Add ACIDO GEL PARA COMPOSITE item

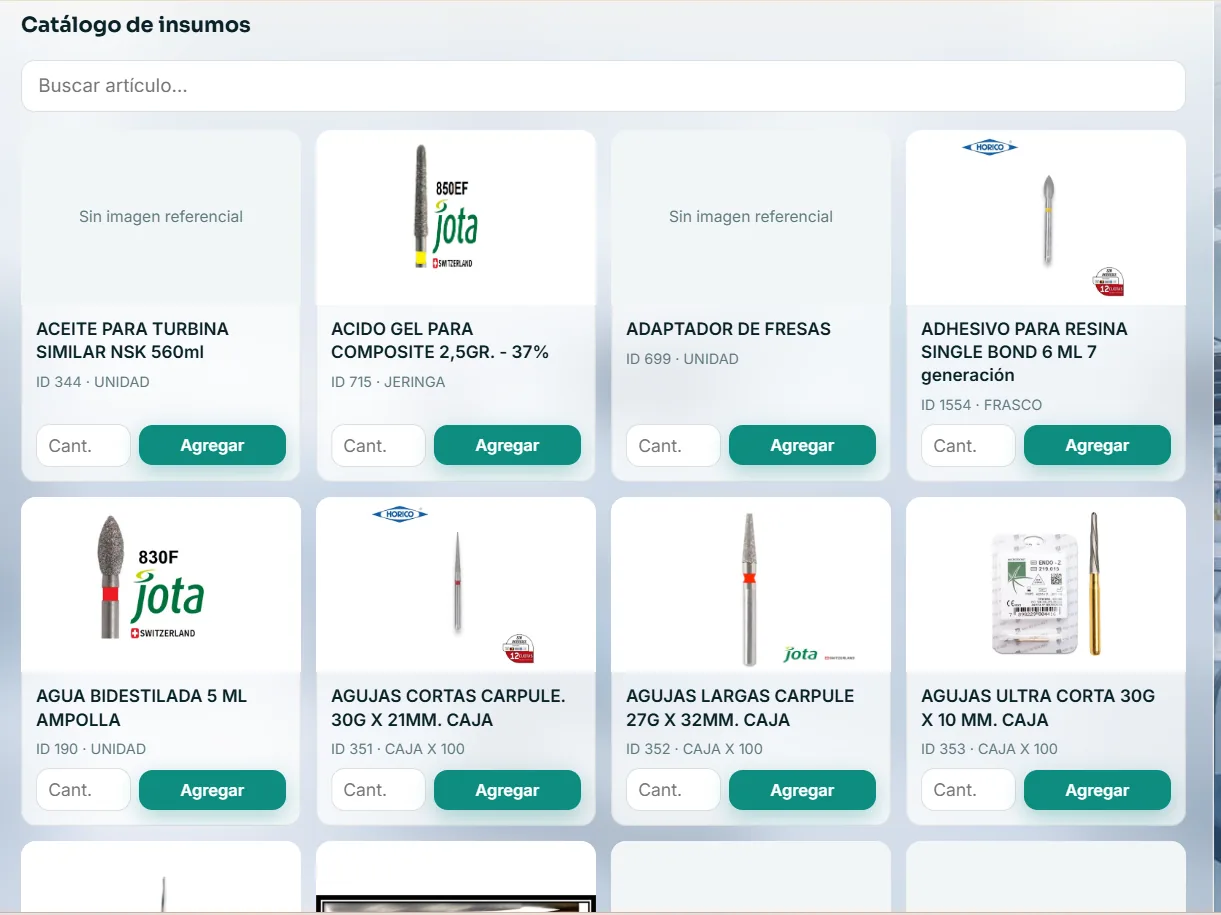pyautogui.click(x=507, y=445)
